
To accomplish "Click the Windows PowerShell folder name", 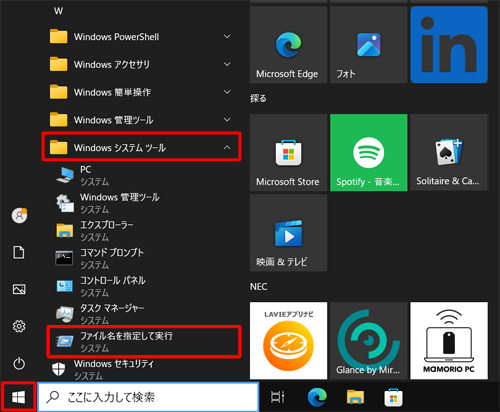I will coord(116,37).
